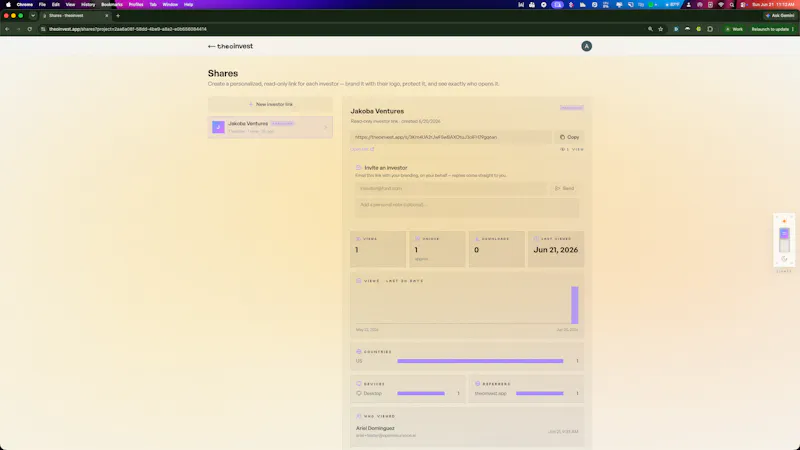This screenshot has width=800, height=450.
Task: Click the status badge beside Jakoba Ventures heading
Action: (571, 108)
